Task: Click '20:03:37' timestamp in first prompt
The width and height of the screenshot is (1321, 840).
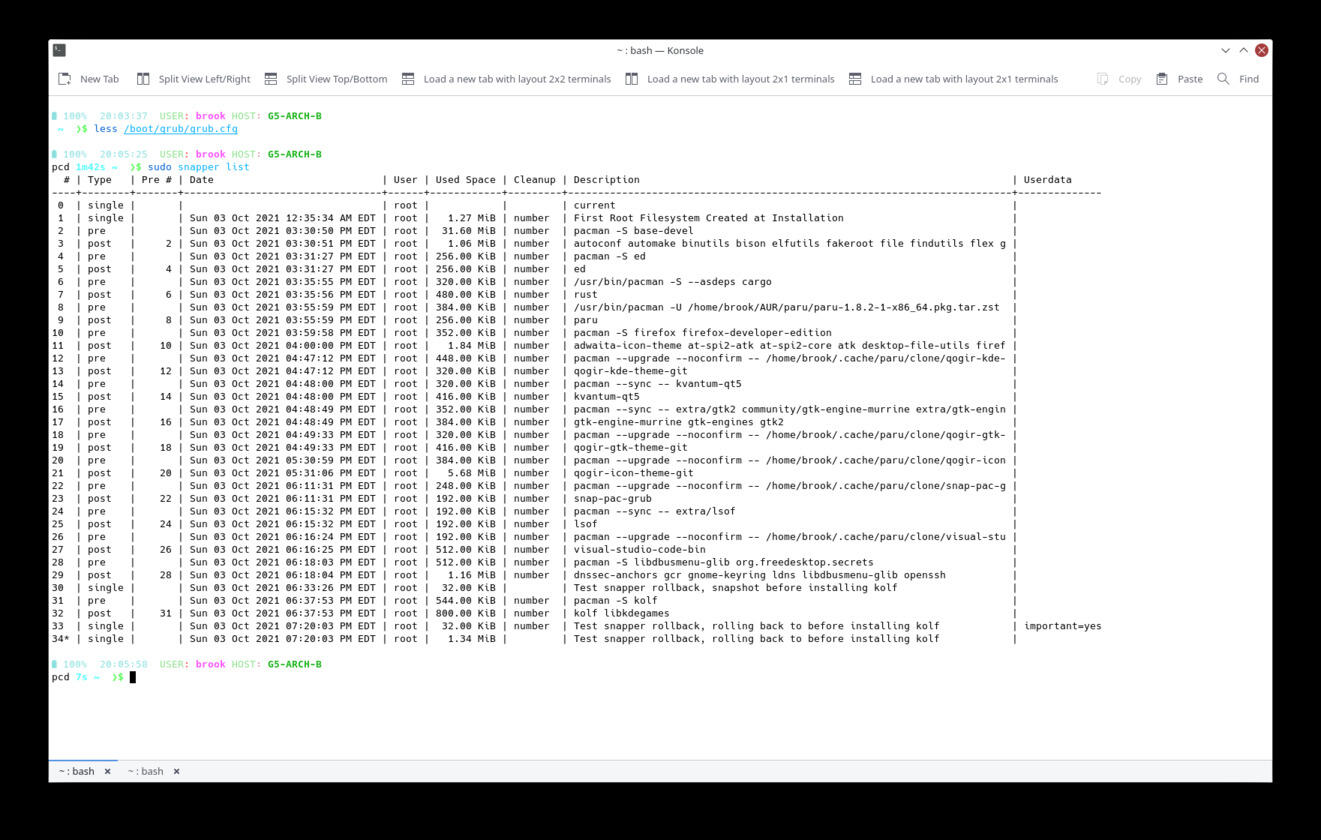Action: point(123,116)
